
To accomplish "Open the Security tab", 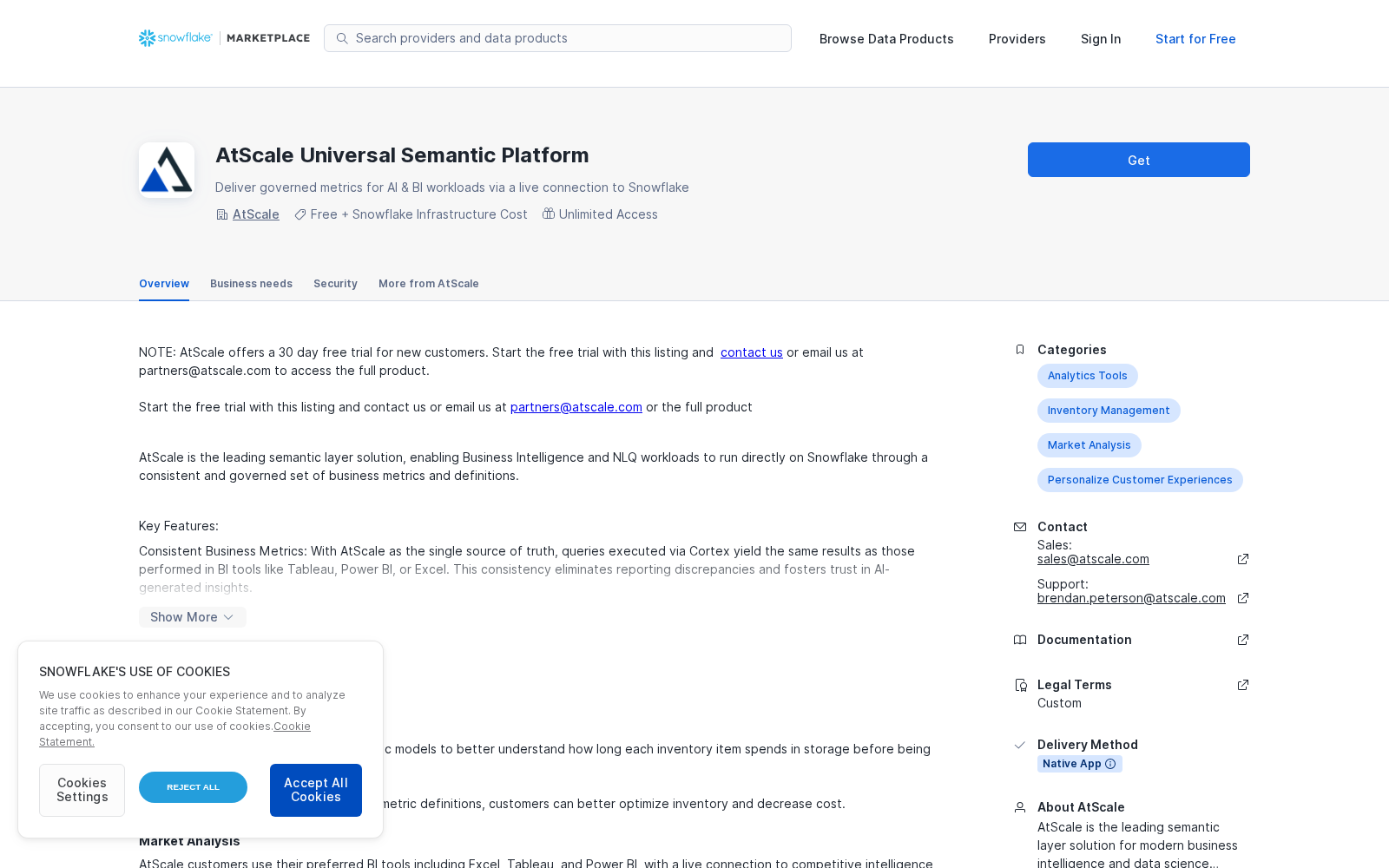I will 335,284.
